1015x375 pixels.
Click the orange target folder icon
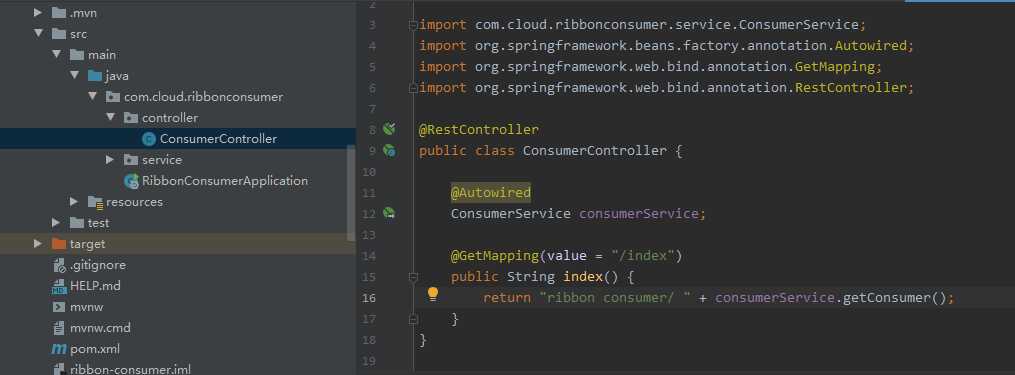click(x=59, y=244)
